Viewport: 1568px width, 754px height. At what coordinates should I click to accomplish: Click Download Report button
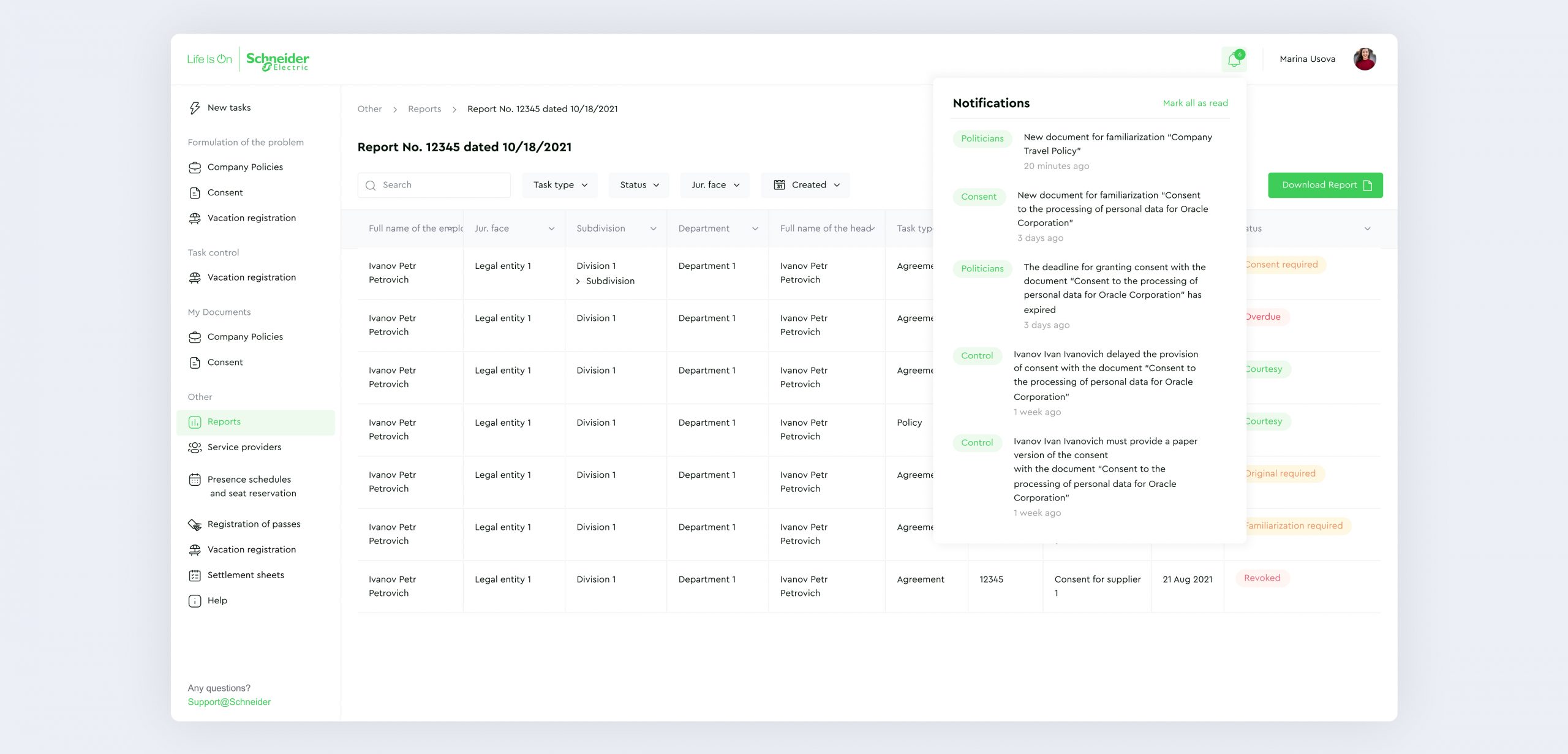click(1325, 185)
